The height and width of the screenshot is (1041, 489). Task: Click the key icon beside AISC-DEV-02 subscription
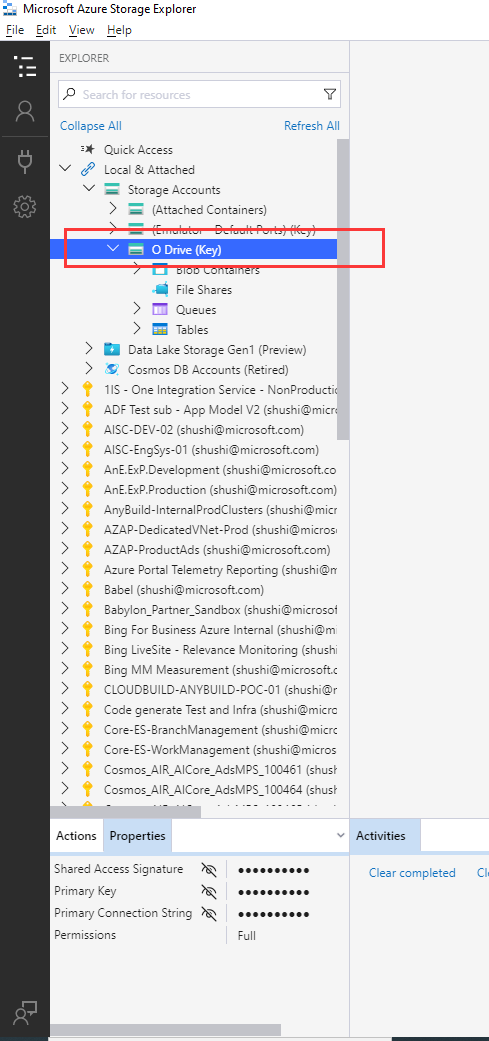[x=87, y=430]
